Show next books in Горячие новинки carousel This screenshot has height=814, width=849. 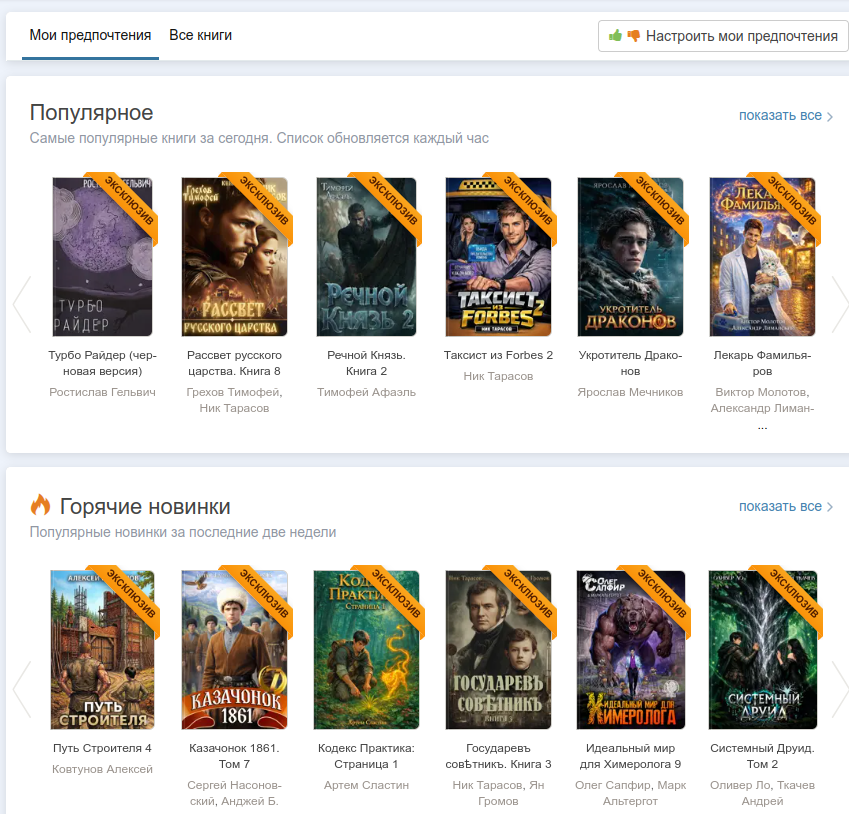[x=840, y=689]
